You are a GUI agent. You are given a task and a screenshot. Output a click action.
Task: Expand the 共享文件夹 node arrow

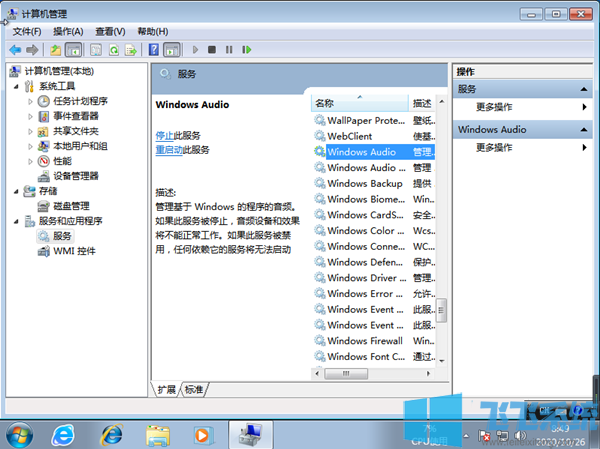pos(30,131)
